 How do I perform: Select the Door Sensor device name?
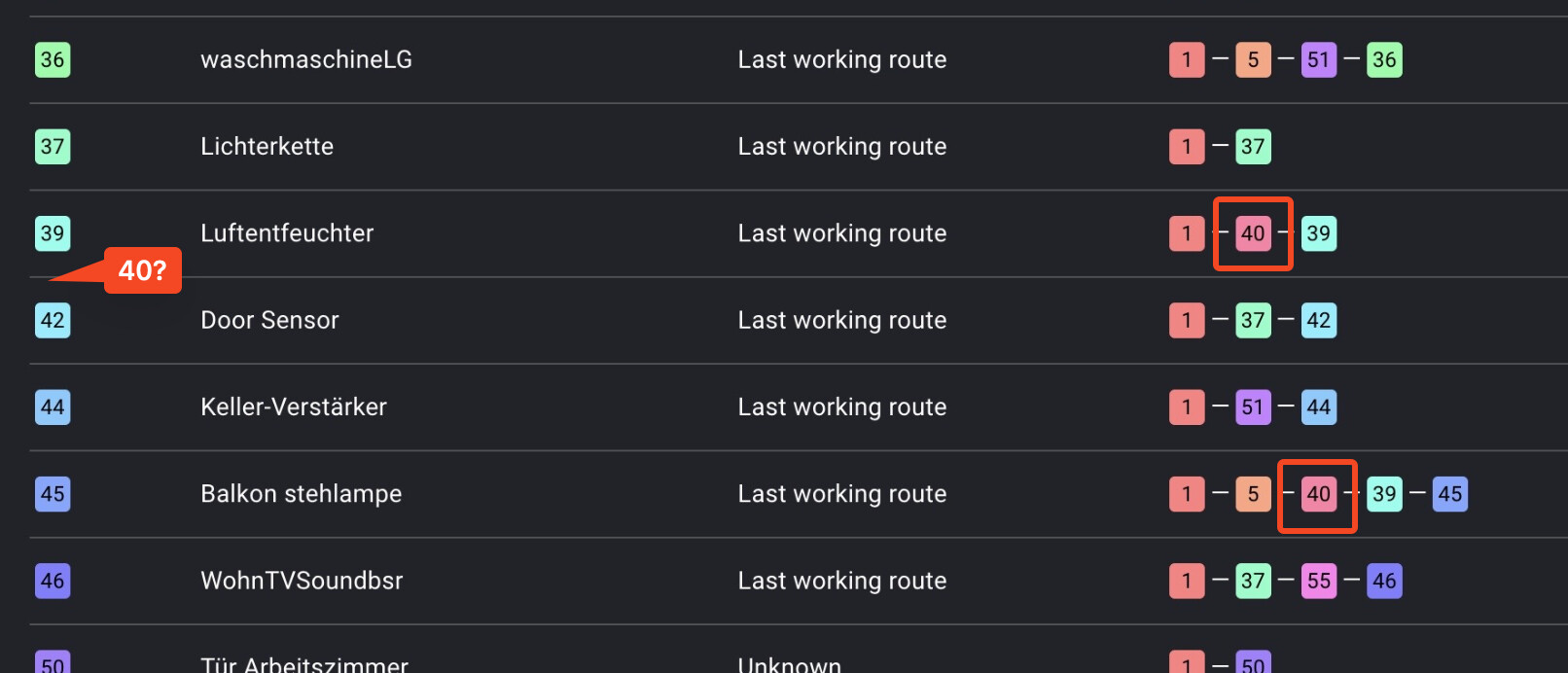pos(269,320)
